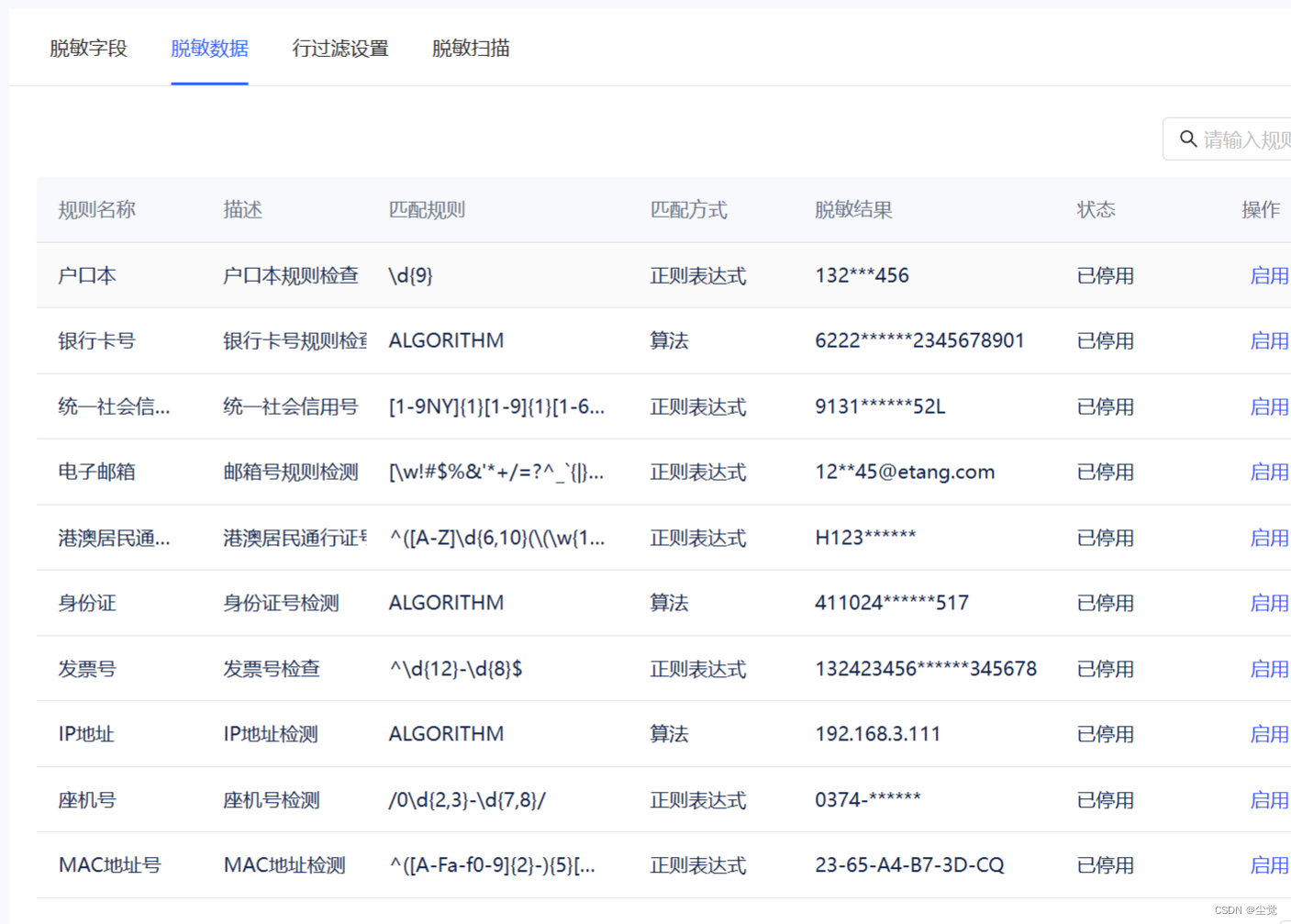1291x924 pixels.
Task: Select the 脱敏数据 tab
Action: click(x=209, y=49)
